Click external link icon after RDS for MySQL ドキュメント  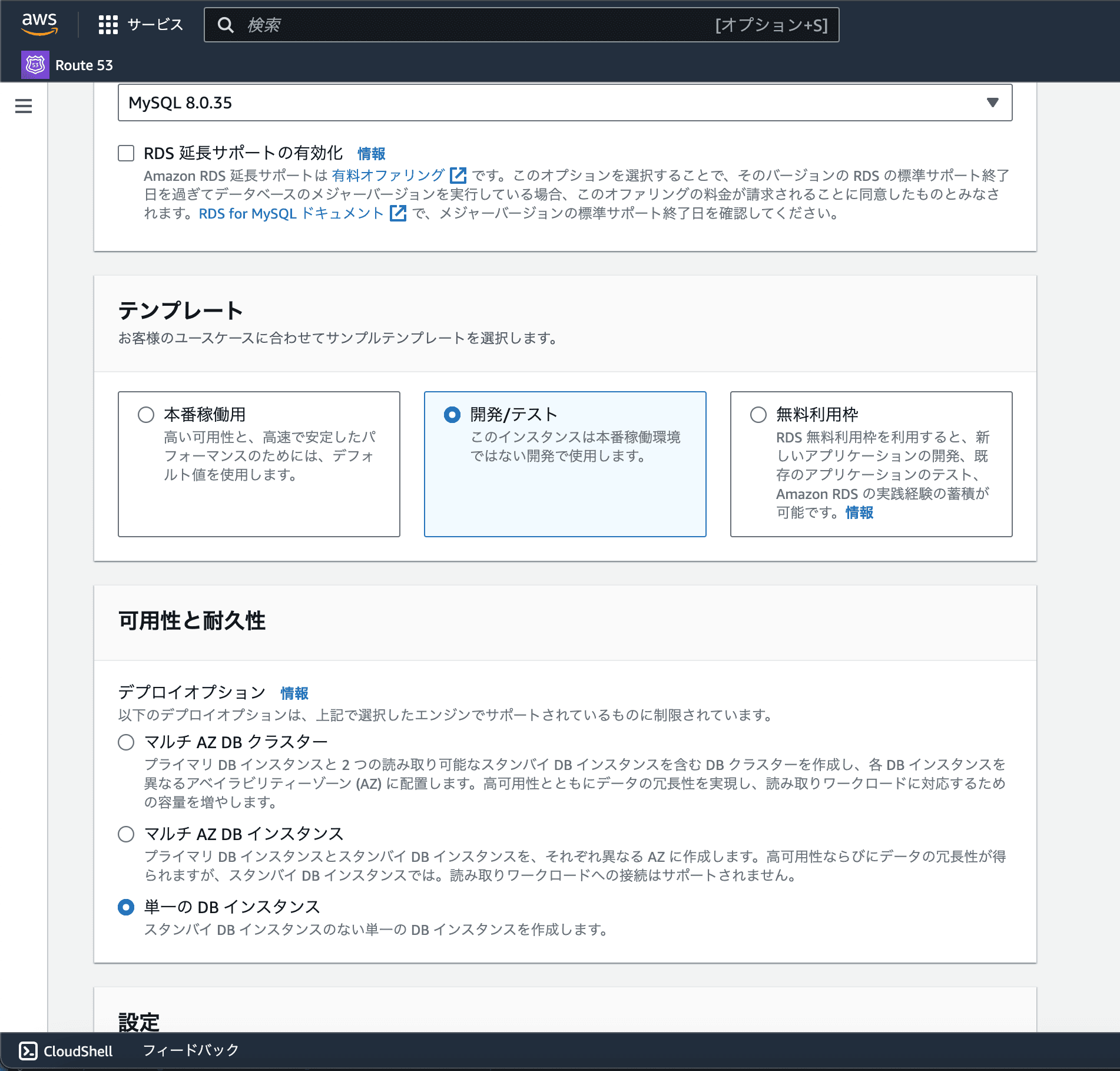pos(398,213)
